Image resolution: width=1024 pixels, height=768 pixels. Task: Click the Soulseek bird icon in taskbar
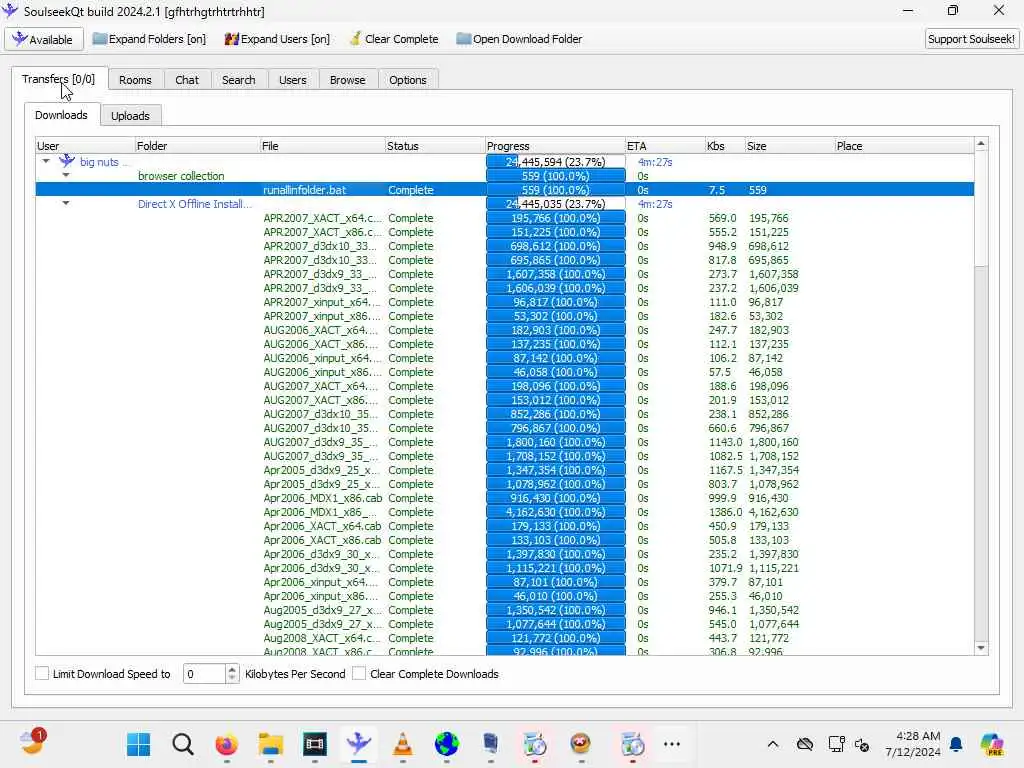coord(359,744)
